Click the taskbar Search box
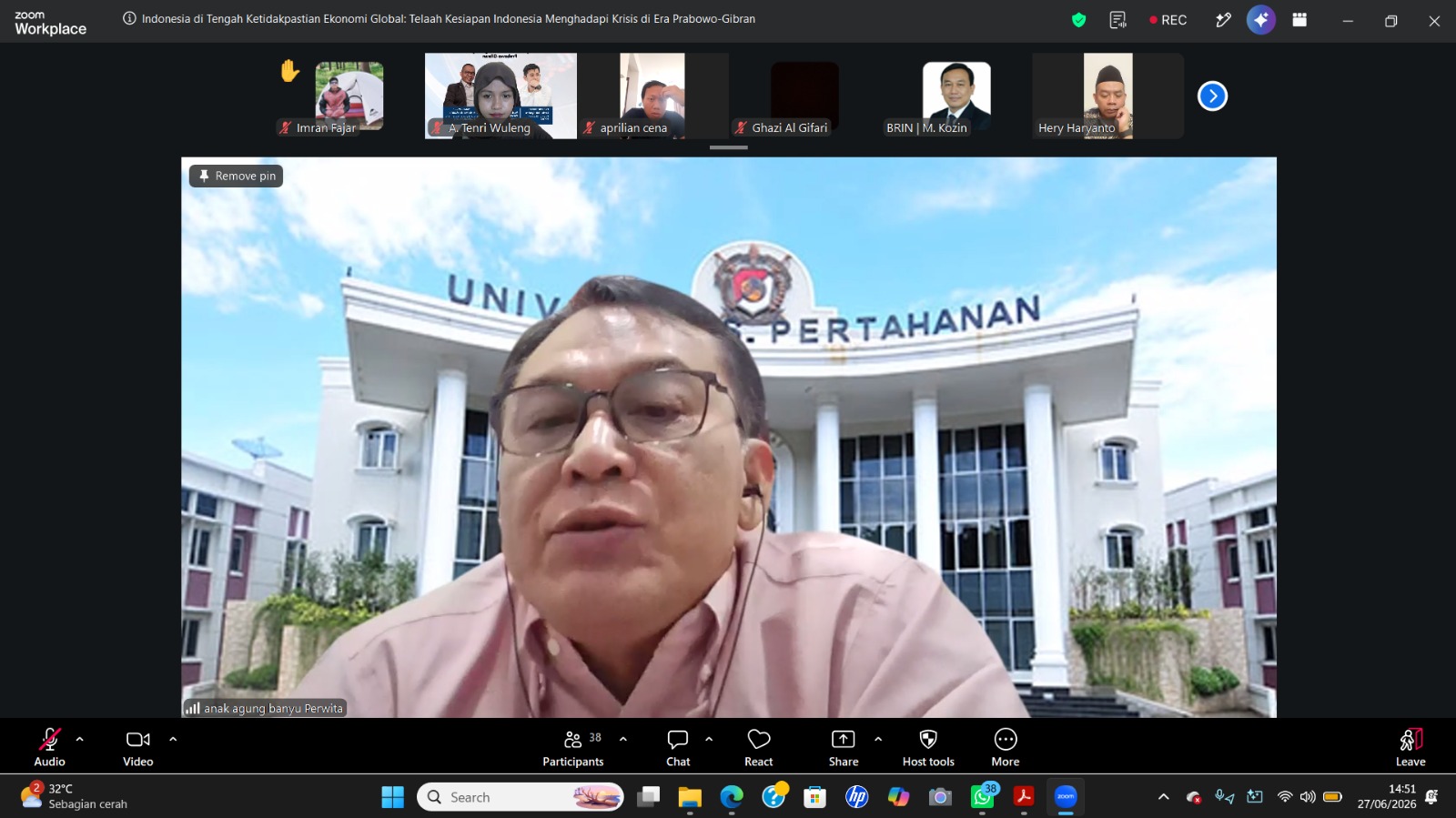Screen dimensions: 1456x818 pyautogui.click(x=521, y=797)
